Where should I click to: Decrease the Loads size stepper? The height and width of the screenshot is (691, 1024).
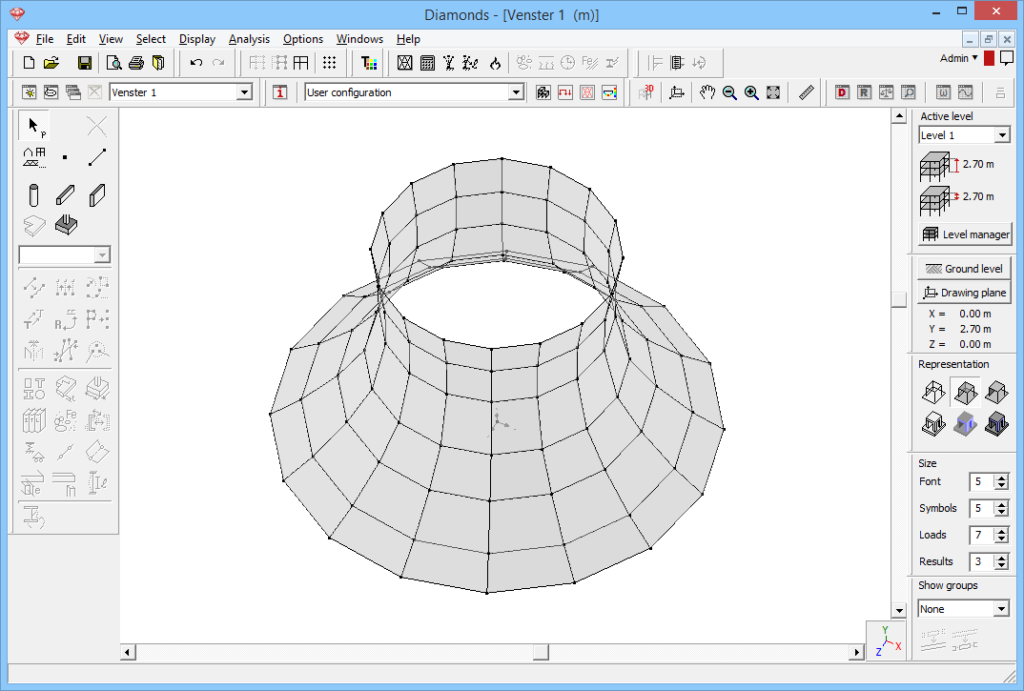[x=1002, y=539]
